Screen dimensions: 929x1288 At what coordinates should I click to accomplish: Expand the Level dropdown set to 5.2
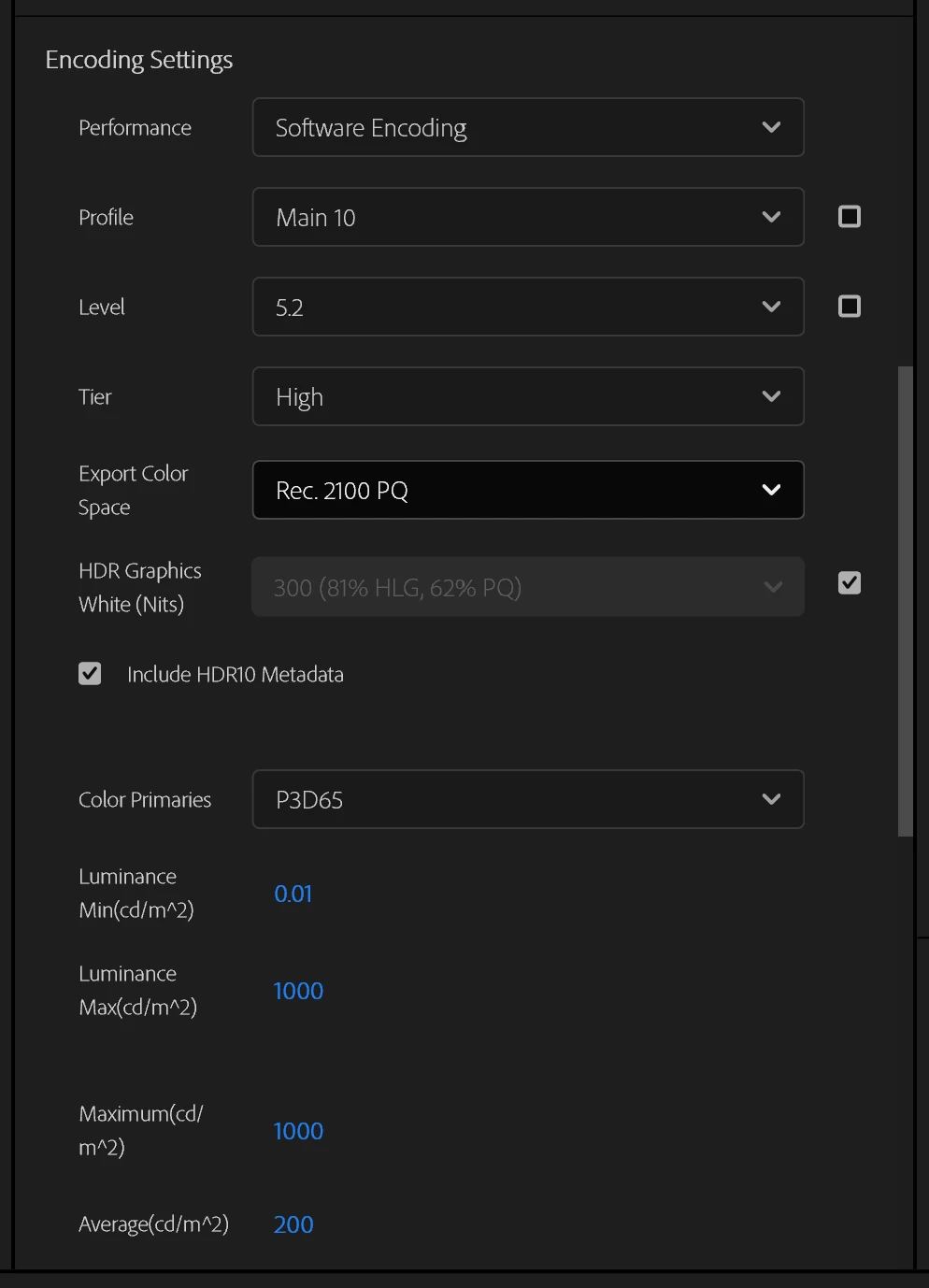pos(527,307)
